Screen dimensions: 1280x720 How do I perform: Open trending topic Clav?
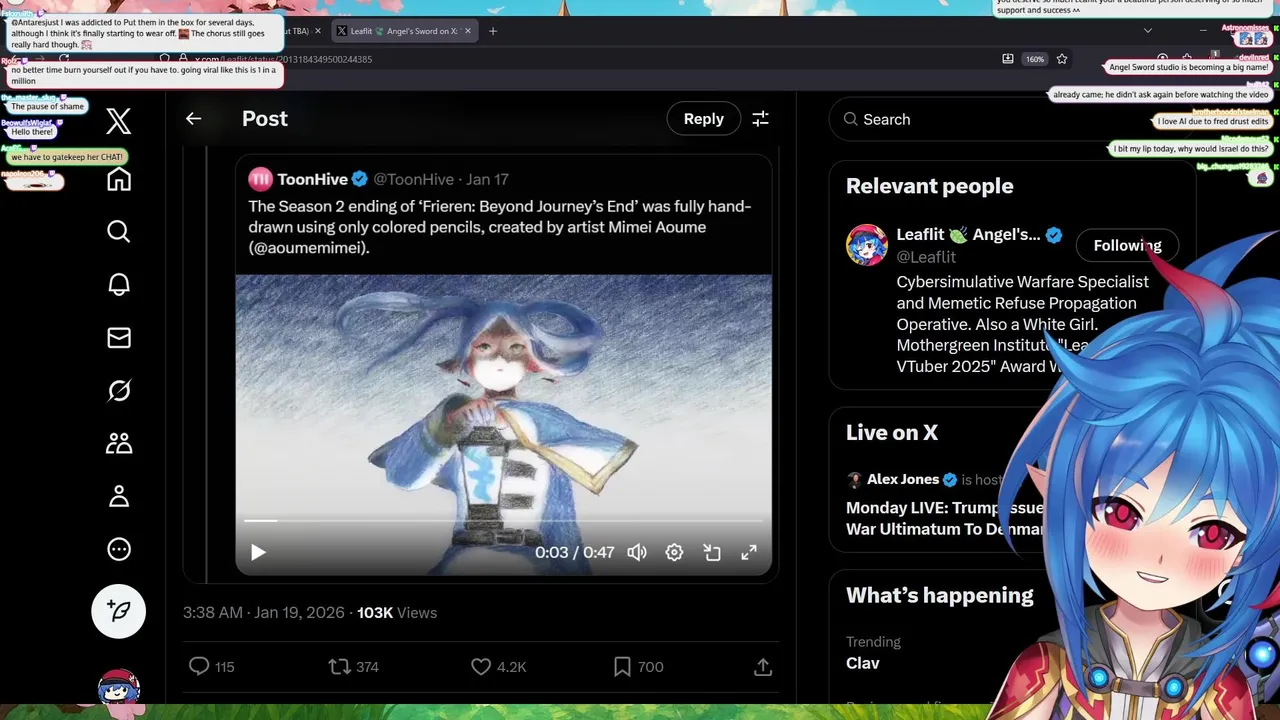(863, 662)
